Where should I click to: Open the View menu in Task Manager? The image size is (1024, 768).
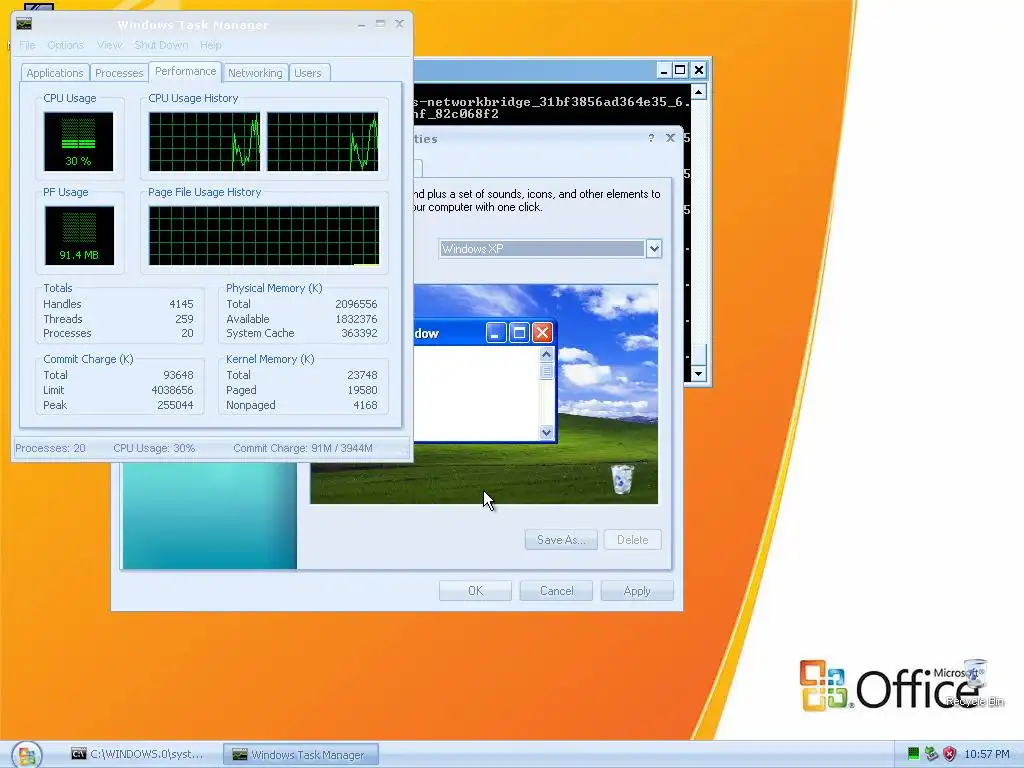tap(109, 45)
